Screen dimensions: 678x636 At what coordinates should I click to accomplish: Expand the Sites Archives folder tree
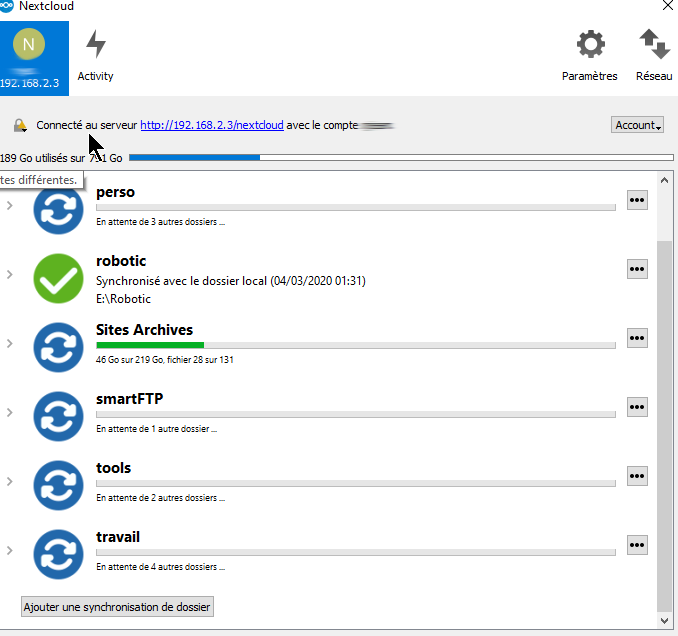point(10,343)
